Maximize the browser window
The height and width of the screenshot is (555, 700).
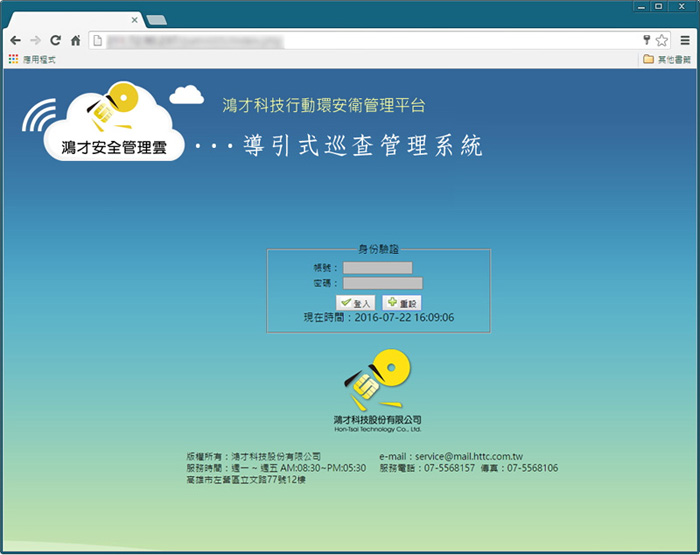click(658, 6)
